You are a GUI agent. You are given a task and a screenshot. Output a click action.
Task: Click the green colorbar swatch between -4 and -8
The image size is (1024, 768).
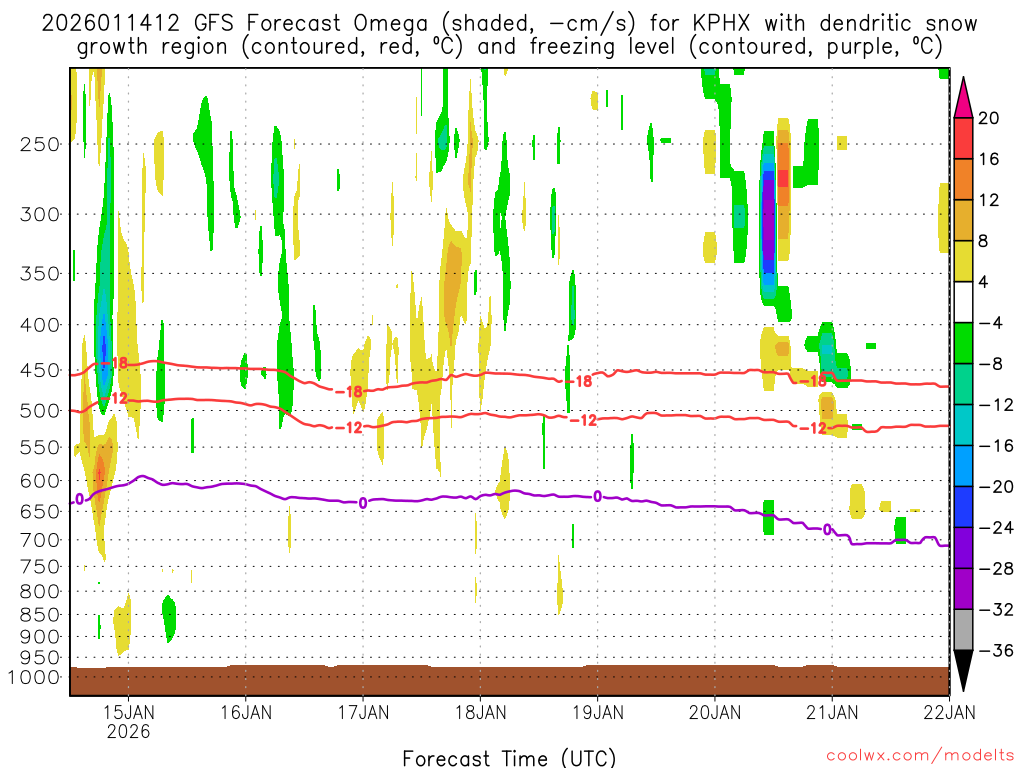coord(963,344)
